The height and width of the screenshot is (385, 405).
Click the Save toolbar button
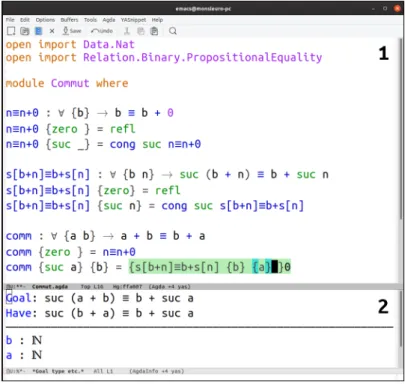click(72, 31)
